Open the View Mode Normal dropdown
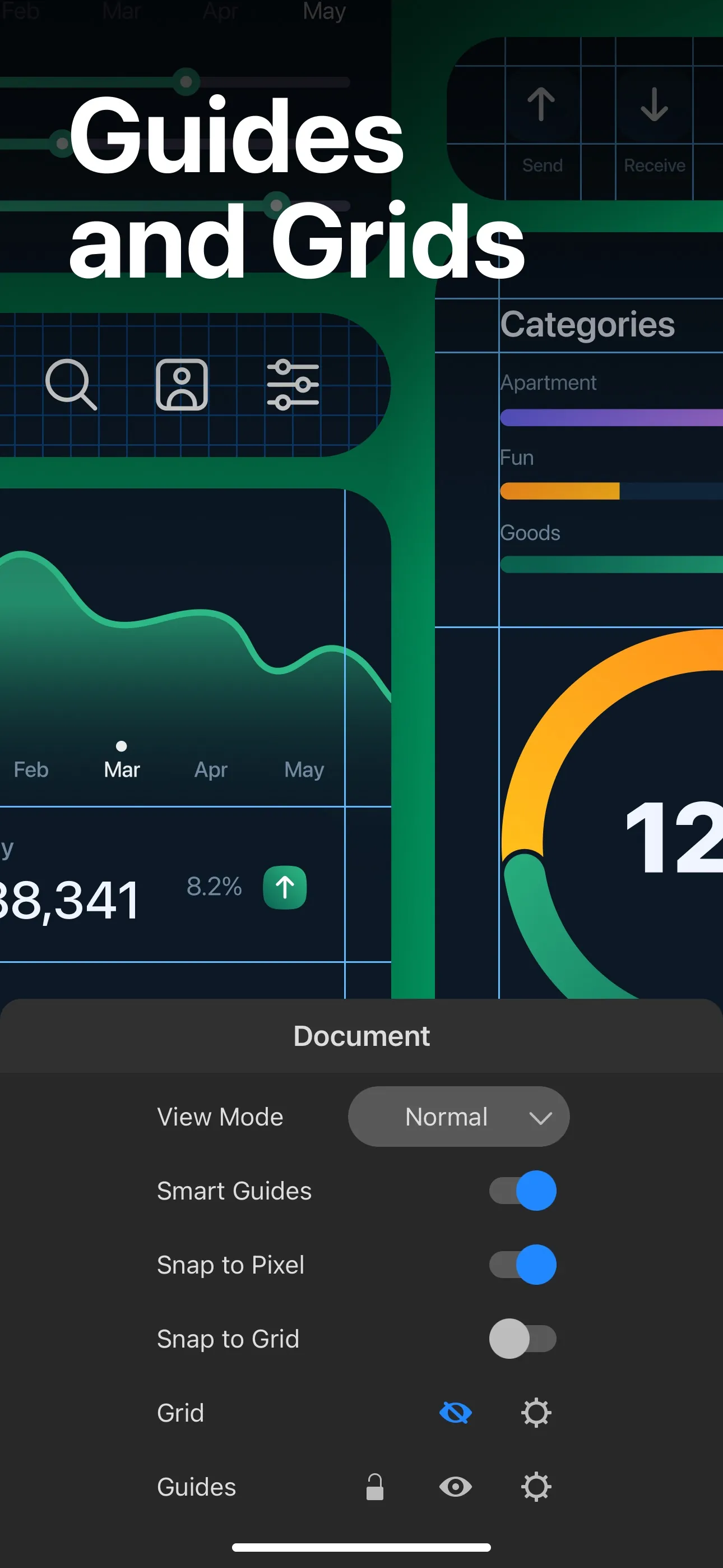 click(x=459, y=1117)
